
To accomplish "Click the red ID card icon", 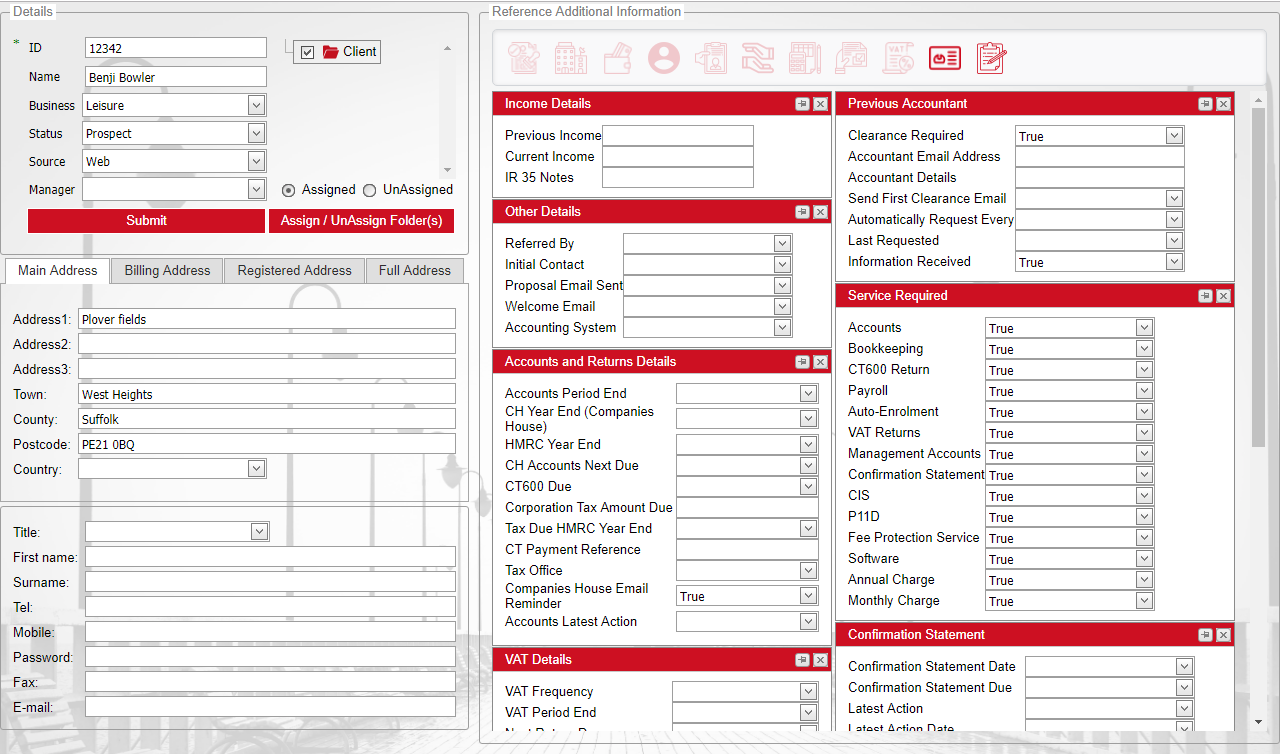I will click(945, 58).
